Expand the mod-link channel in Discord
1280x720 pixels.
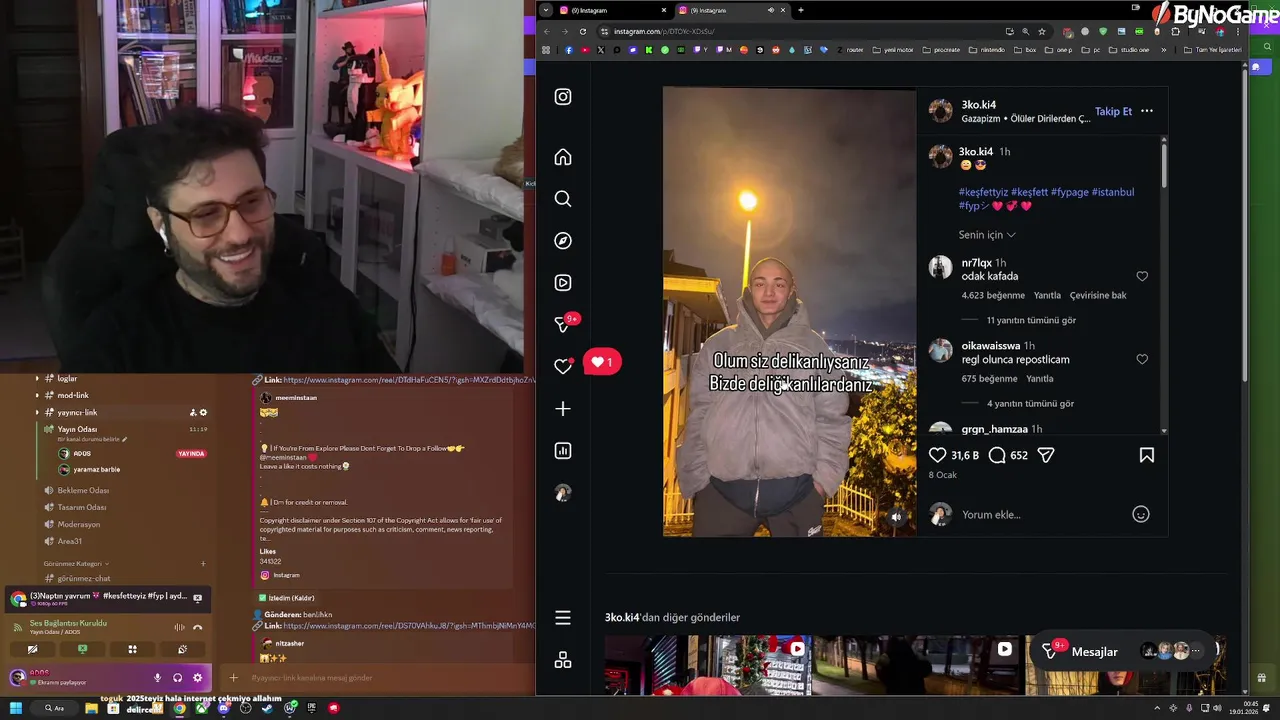pyautogui.click(x=37, y=395)
